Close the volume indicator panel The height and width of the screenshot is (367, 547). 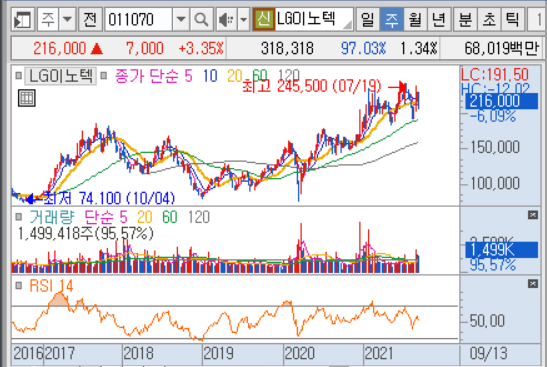coord(533,215)
